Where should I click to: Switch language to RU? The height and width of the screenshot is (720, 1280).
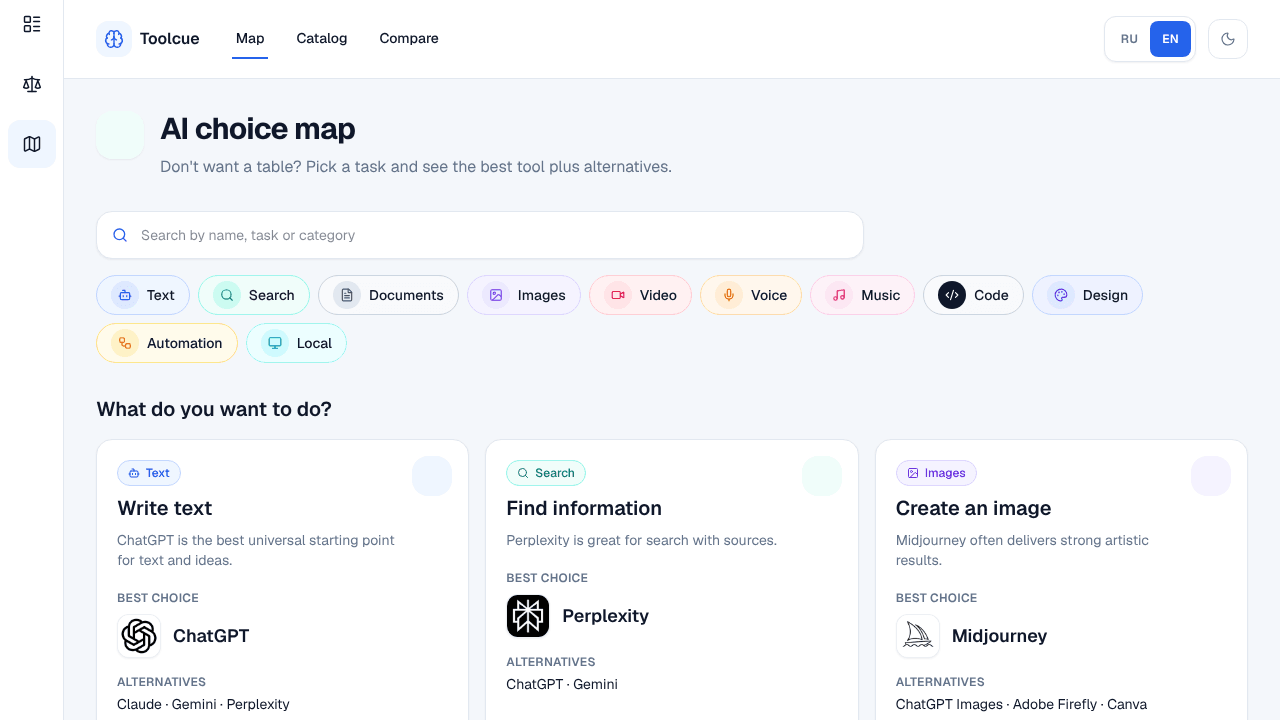[1129, 39]
